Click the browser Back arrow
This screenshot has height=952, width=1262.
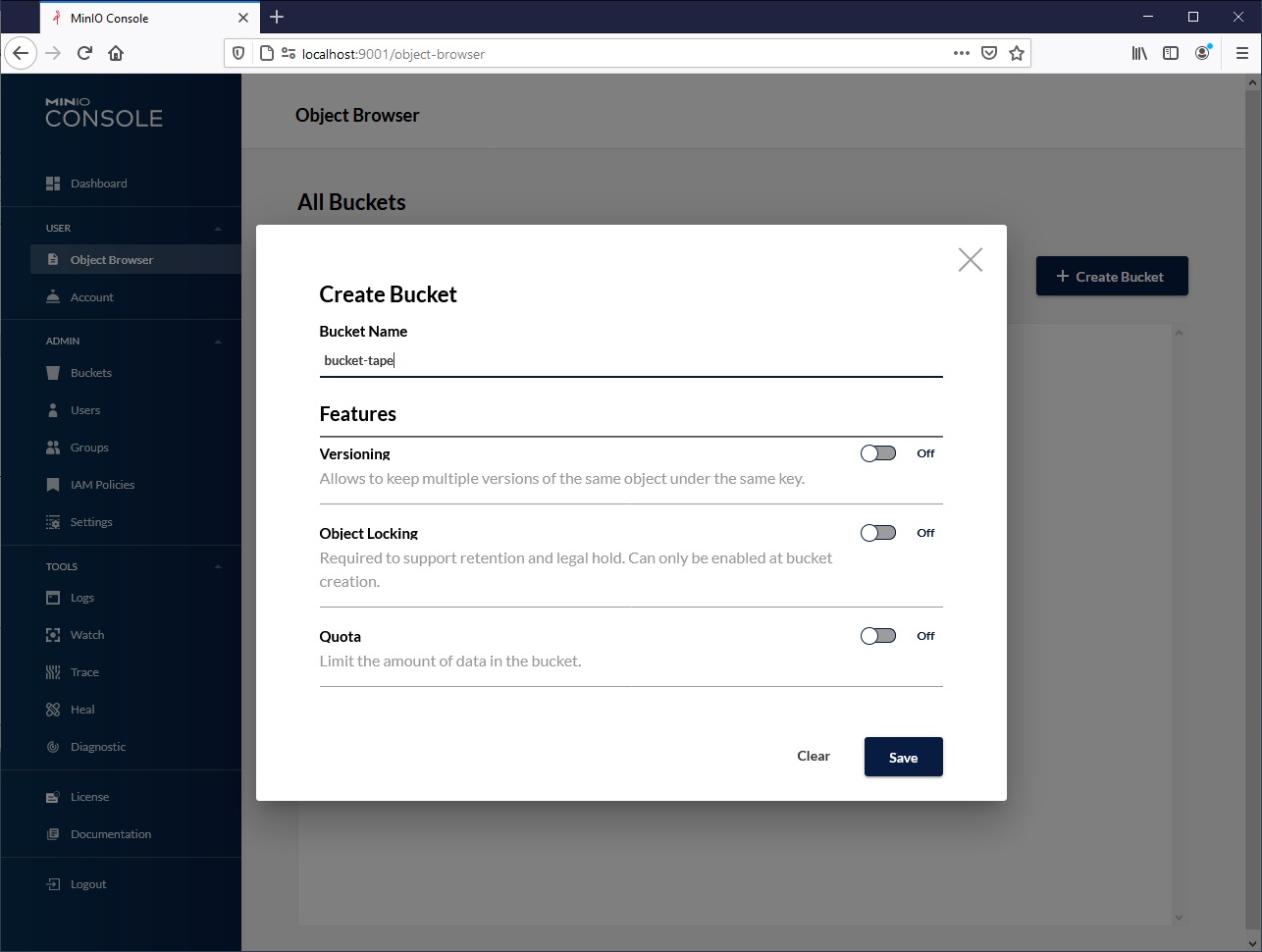click(21, 53)
